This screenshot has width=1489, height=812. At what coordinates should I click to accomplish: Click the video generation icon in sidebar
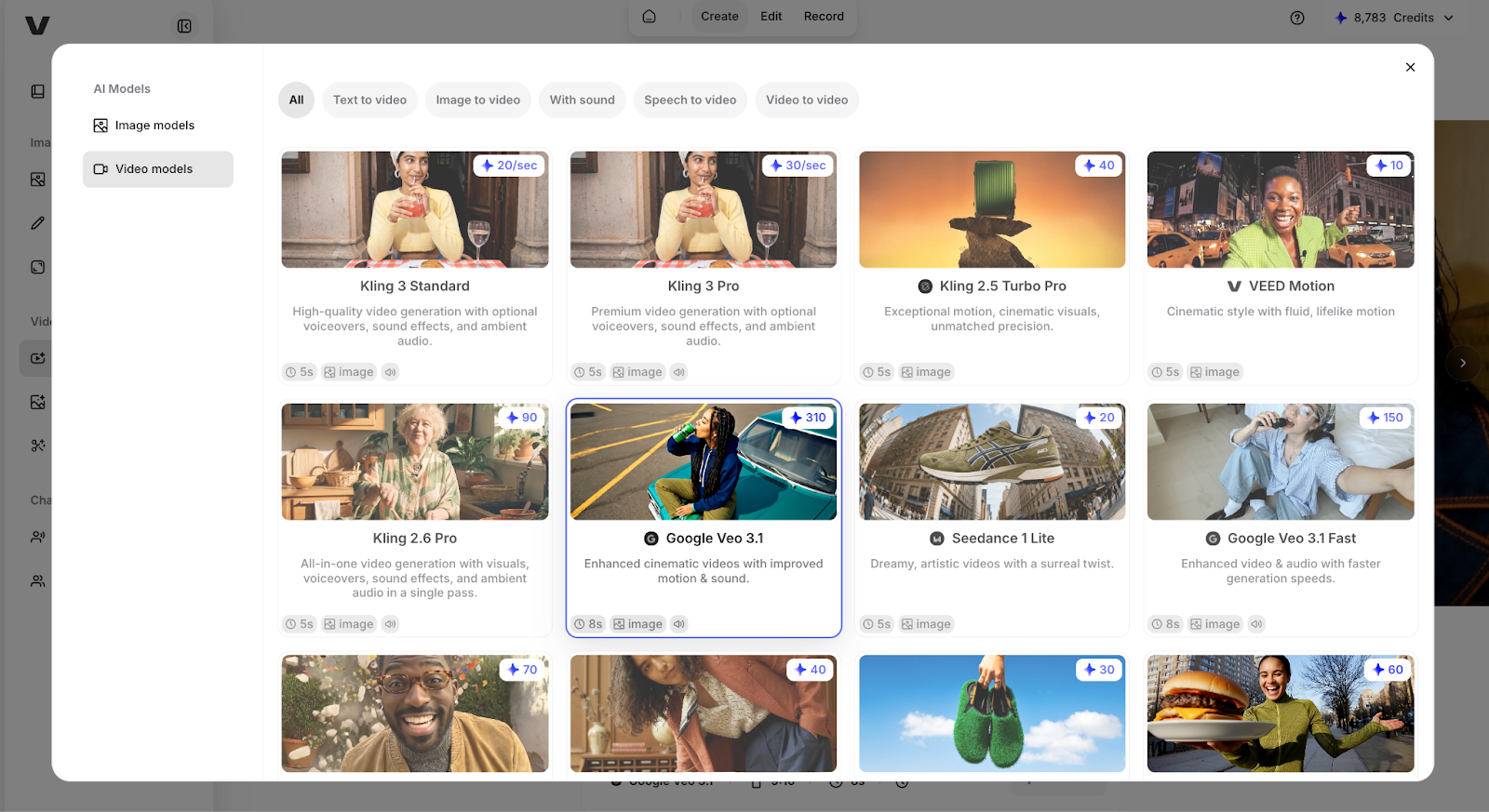[37, 358]
